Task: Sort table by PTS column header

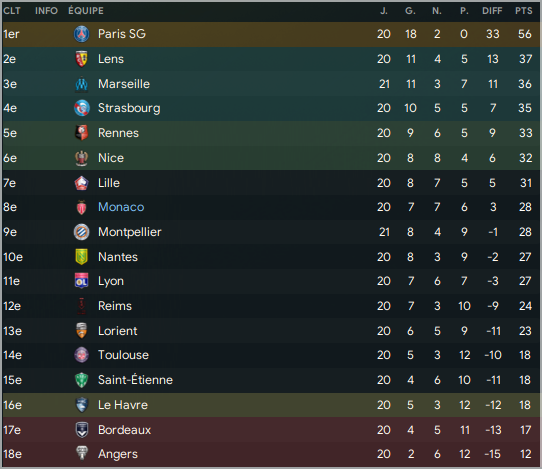Action: tap(524, 11)
